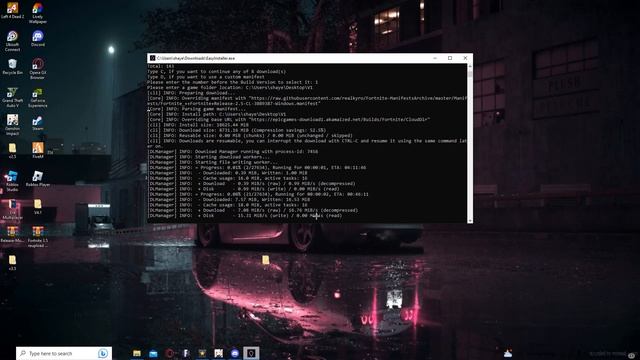Open the Opera GX Browser desktop shortcut
Viewport: 640px width, 360px height.
tap(38, 69)
